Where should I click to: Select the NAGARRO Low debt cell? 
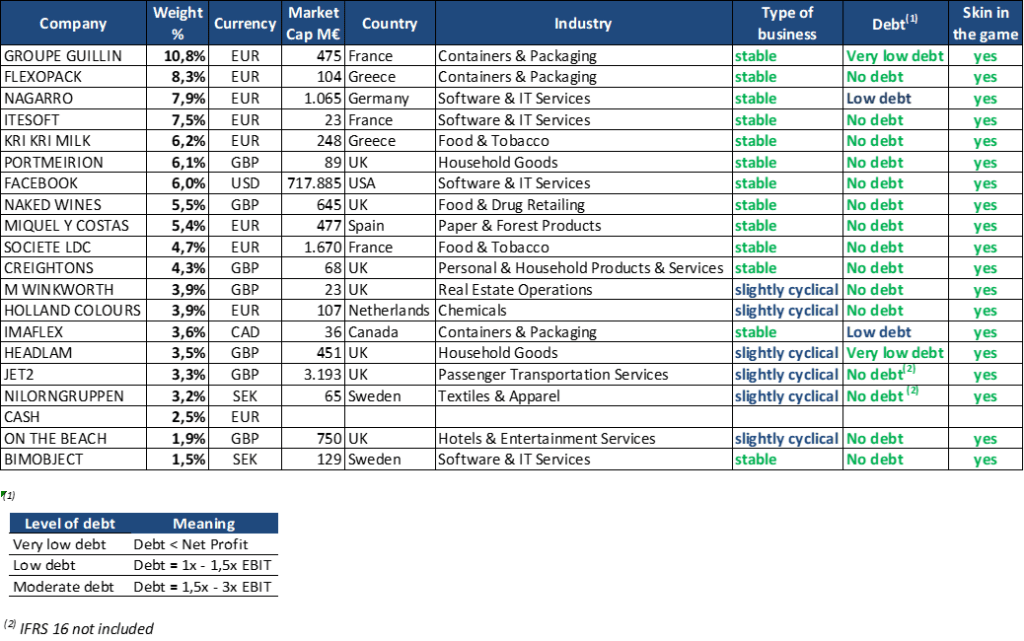coord(878,99)
